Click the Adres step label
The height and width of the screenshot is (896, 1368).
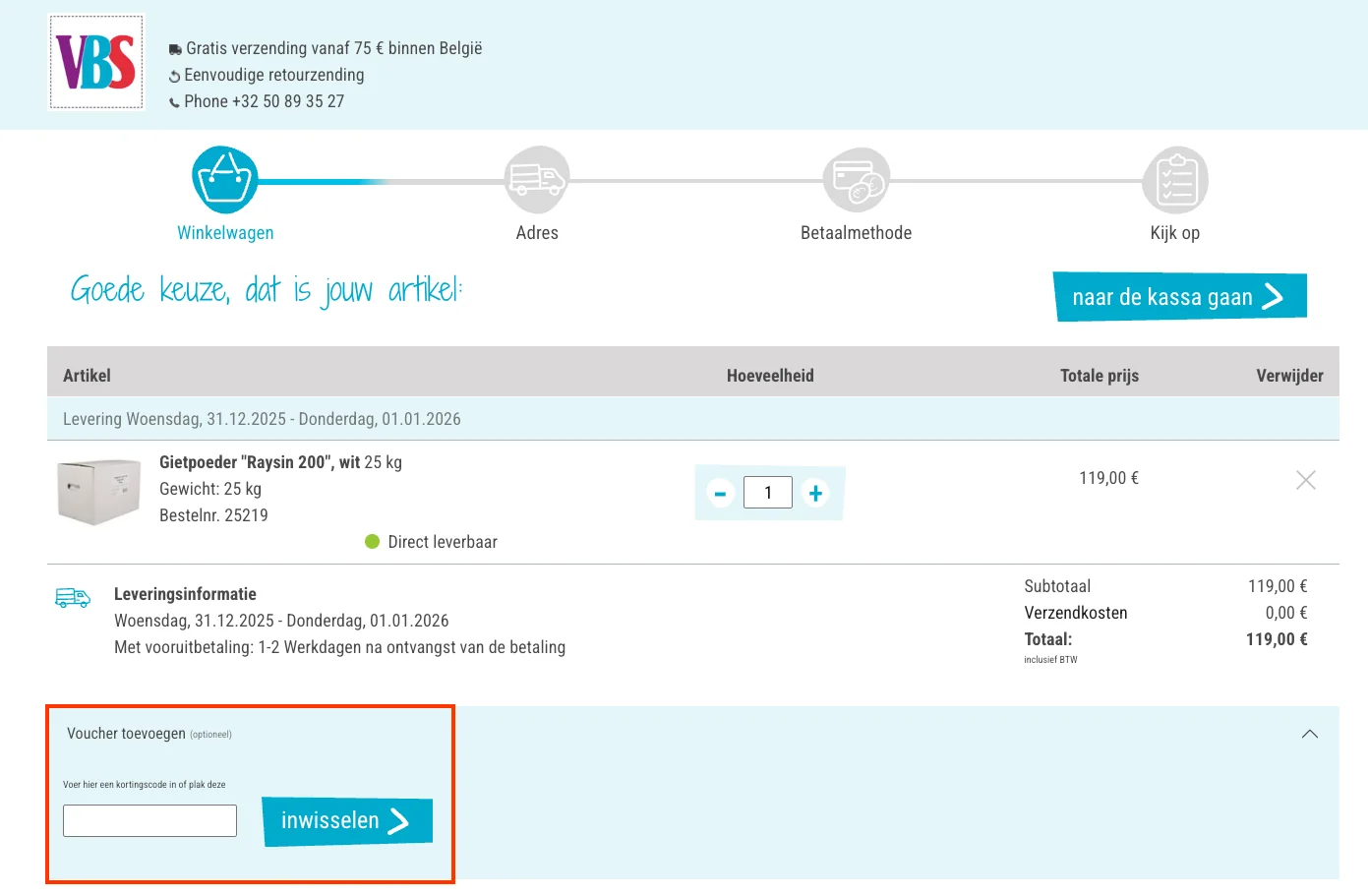tap(537, 233)
